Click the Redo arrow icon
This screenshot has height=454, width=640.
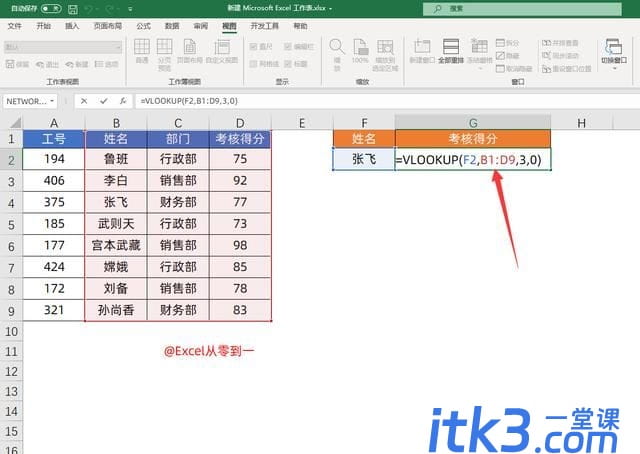coord(111,9)
